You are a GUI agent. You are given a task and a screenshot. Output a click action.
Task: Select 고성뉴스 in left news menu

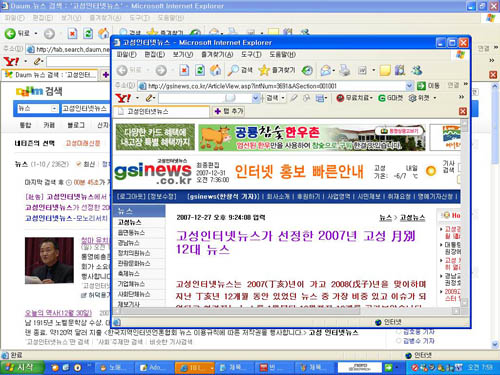(130, 222)
